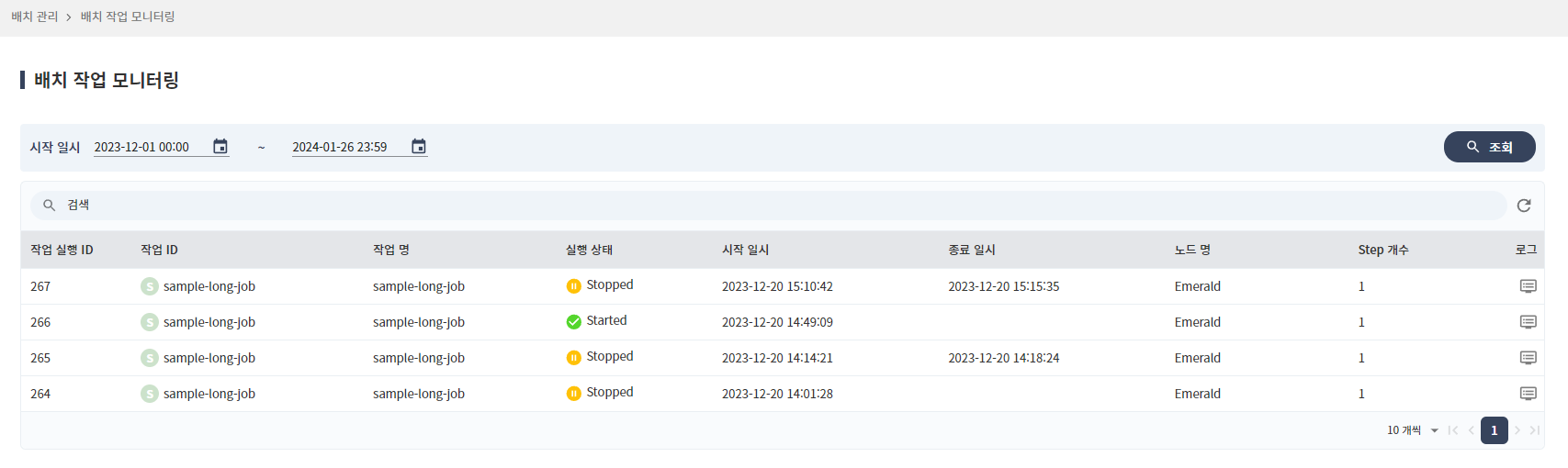The width and height of the screenshot is (1568, 468).
Task: Sort by the 시작 일시 column header
Action: point(745,250)
